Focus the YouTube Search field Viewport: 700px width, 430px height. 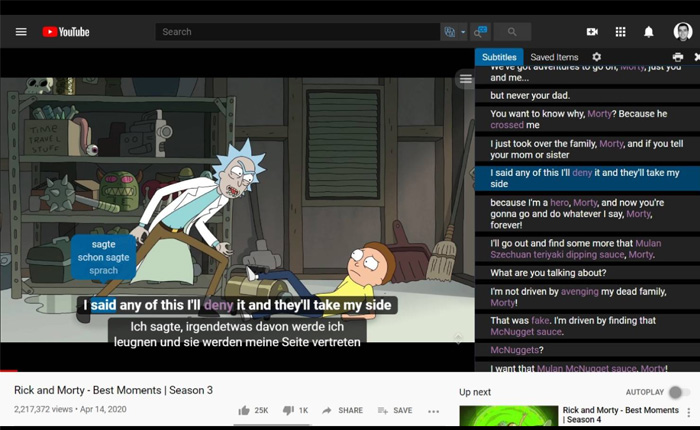[297, 32]
